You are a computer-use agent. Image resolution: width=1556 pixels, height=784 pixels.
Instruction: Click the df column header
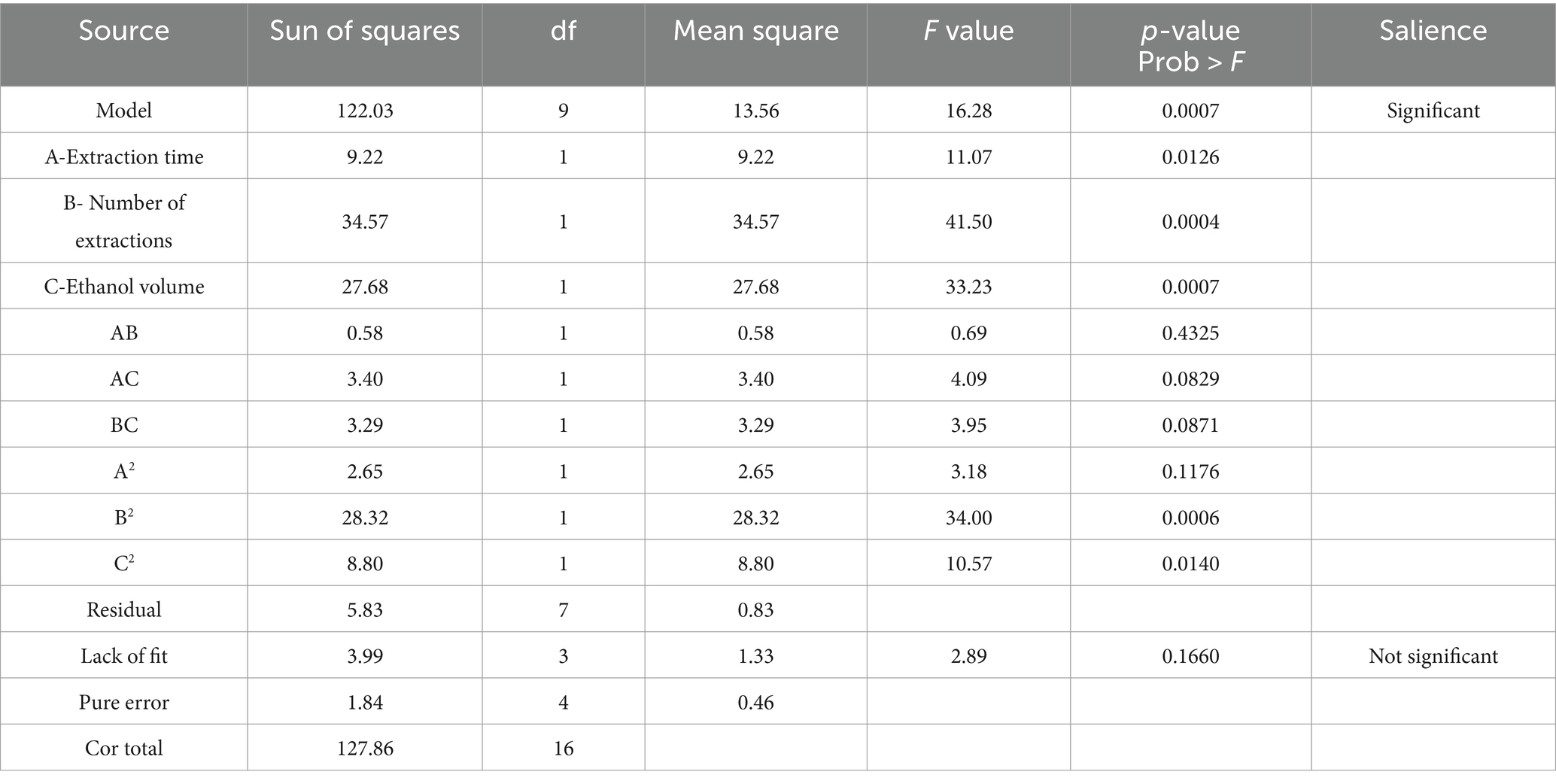pyautogui.click(x=564, y=31)
